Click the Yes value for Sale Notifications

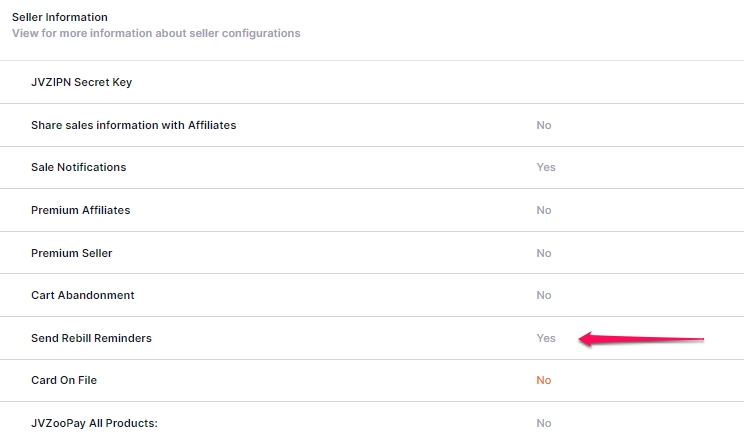(x=546, y=167)
